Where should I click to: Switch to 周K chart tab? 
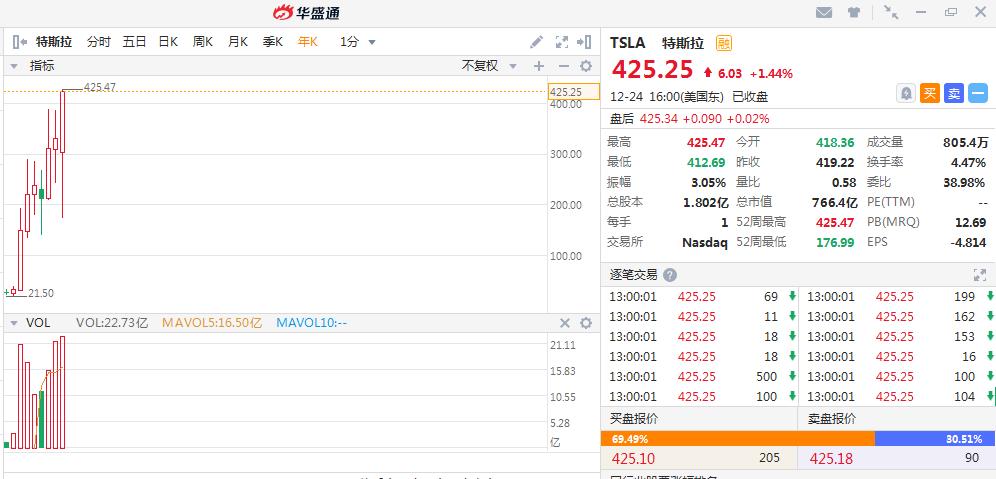click(203, 42)
